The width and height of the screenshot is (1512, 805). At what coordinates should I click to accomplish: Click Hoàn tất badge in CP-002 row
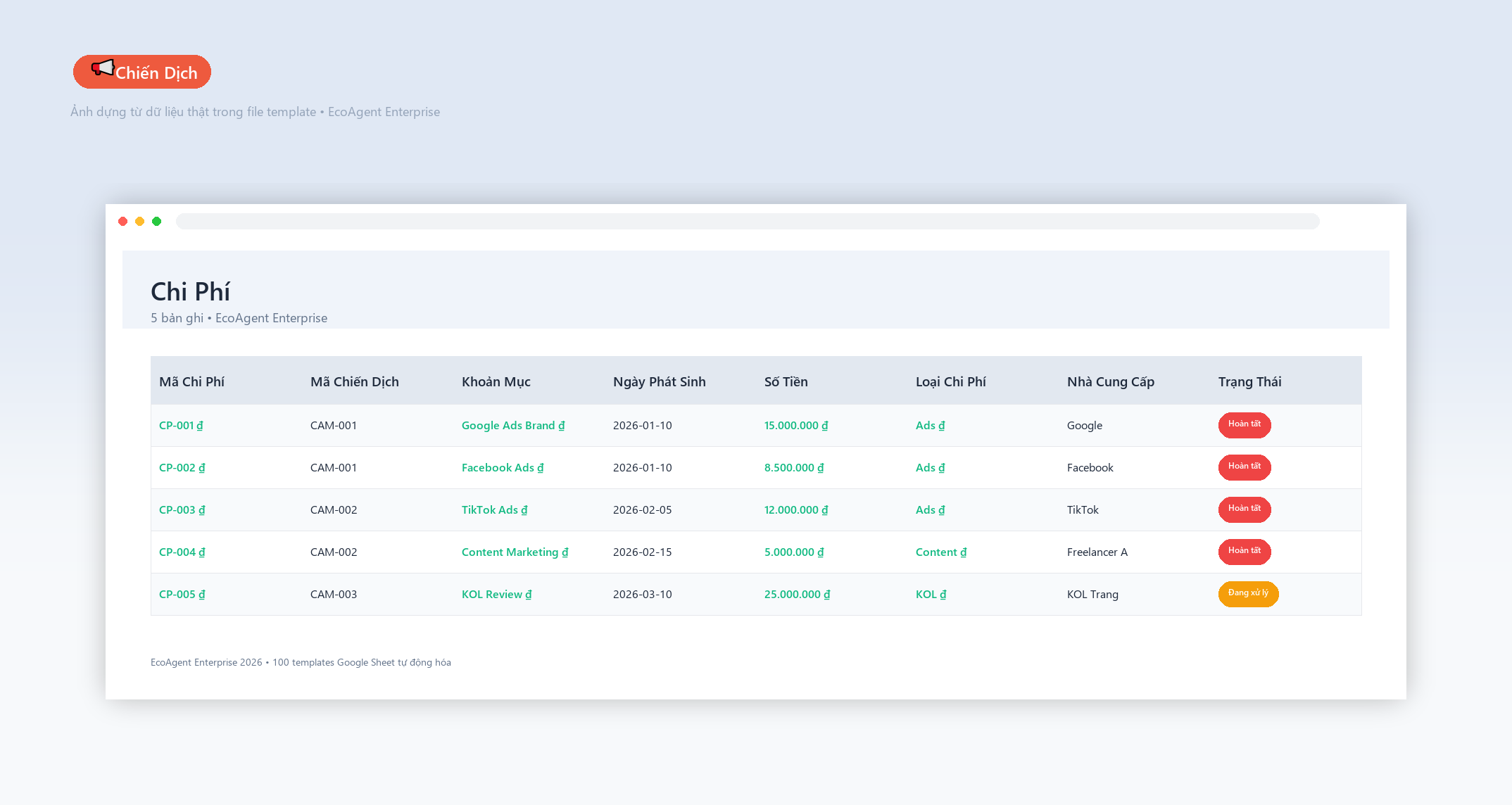[x=1245, y=467]
